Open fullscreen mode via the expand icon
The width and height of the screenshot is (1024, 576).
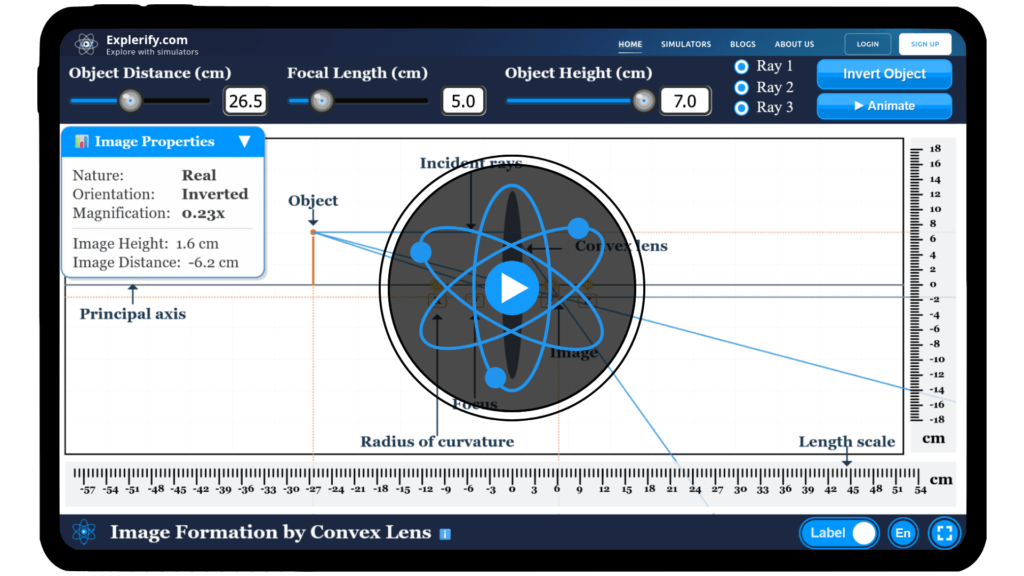(944, 533)
